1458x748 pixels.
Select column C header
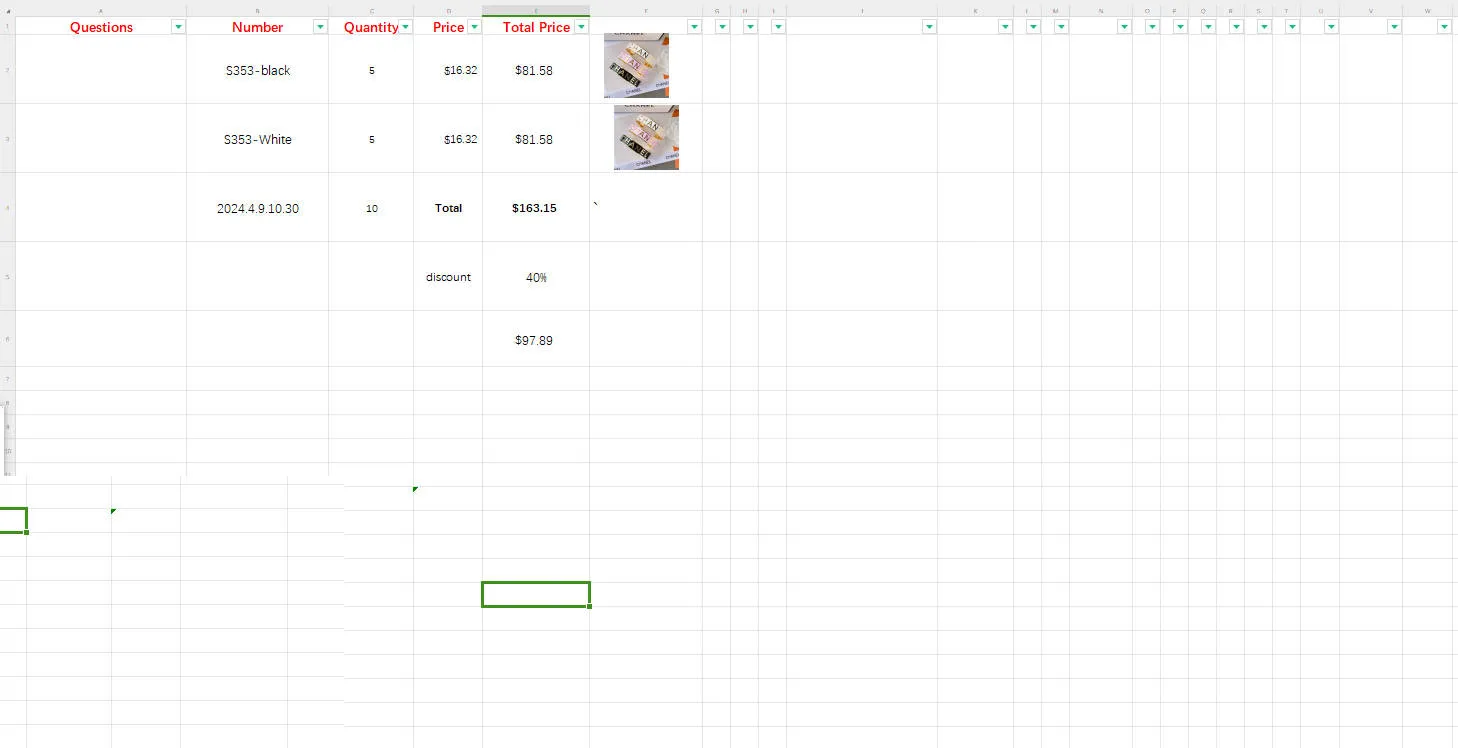tap(371, 10)
